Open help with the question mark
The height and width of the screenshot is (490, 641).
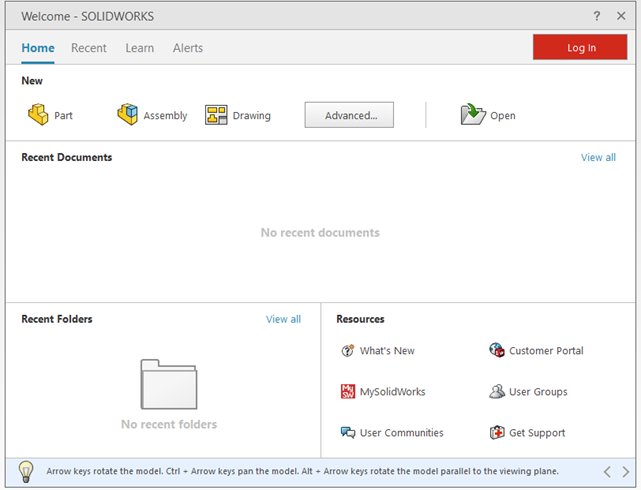click(x=597, y=16)
